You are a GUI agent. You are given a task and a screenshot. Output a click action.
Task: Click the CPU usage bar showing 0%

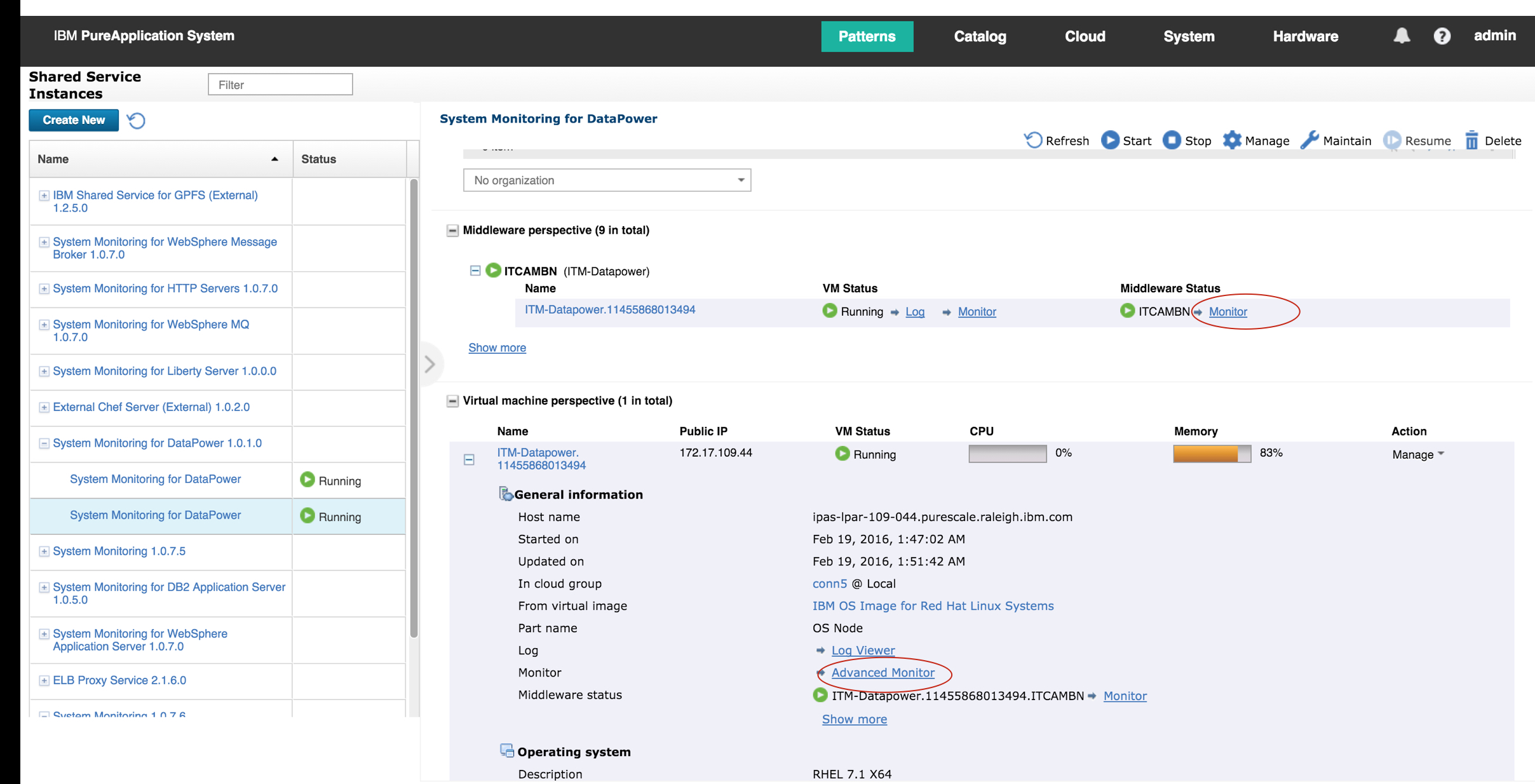(1007, 454)
